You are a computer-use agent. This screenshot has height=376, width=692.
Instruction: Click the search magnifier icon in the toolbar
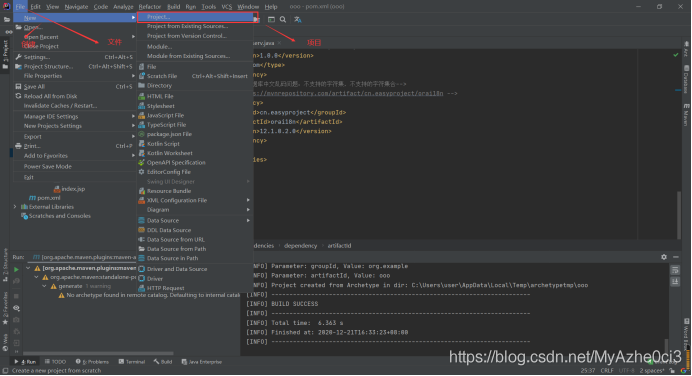[283, 19]
